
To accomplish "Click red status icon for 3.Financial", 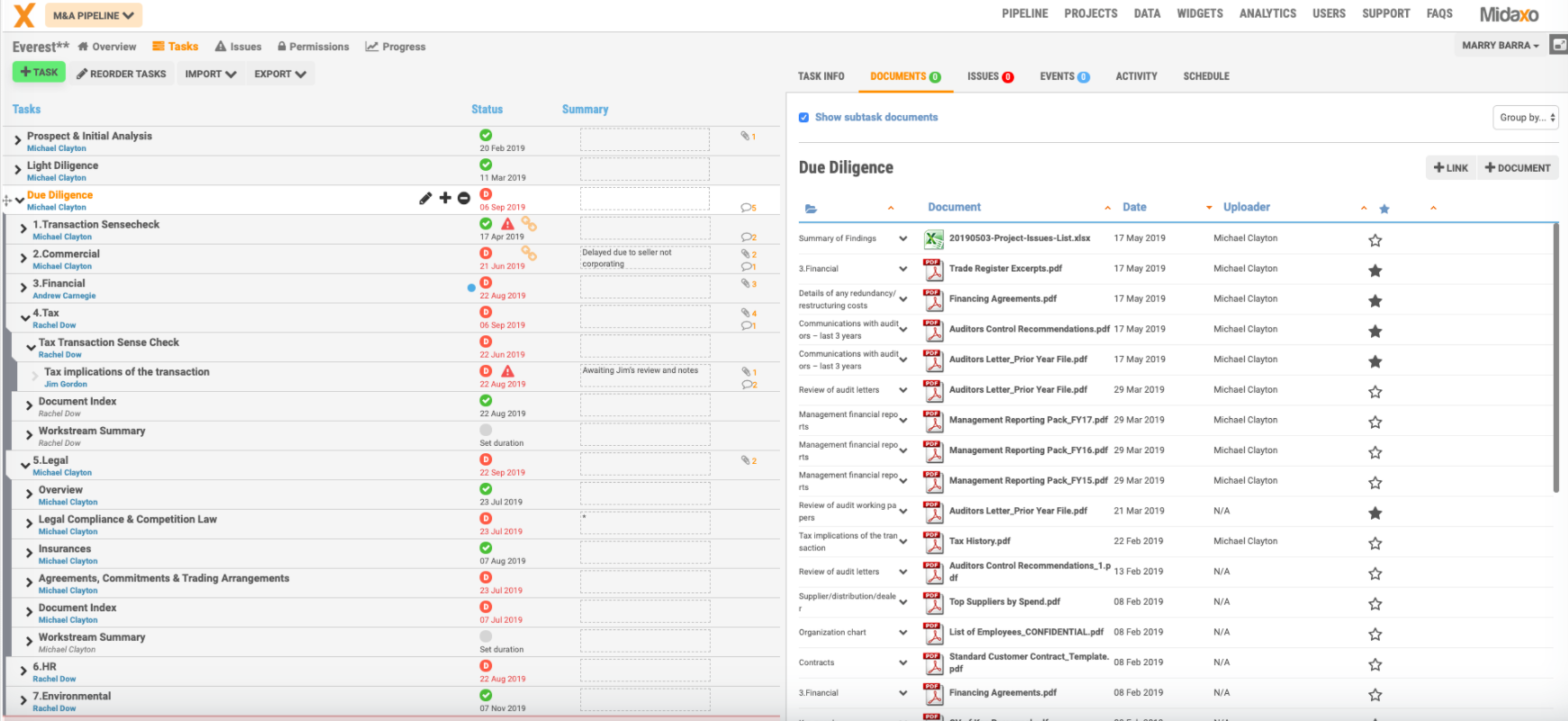I will pos(486,283).
